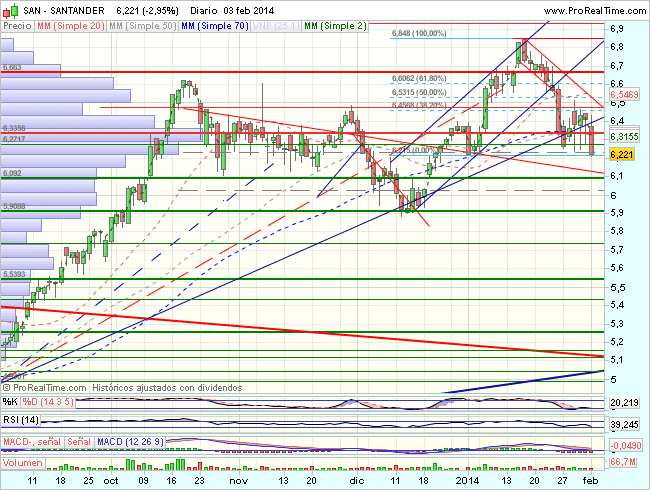Click the Señal label in MACD panel
Screen dimensions: 650x490
pos(79,442)
